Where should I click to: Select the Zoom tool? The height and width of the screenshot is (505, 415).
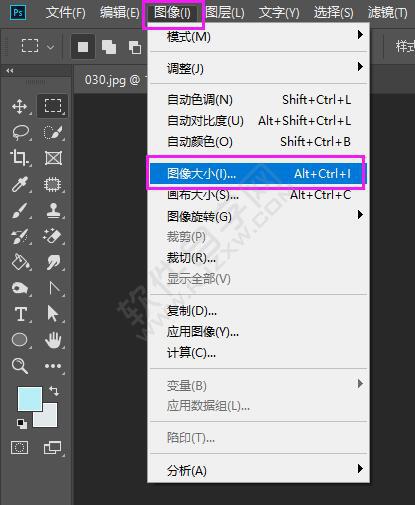coord(20,366)
